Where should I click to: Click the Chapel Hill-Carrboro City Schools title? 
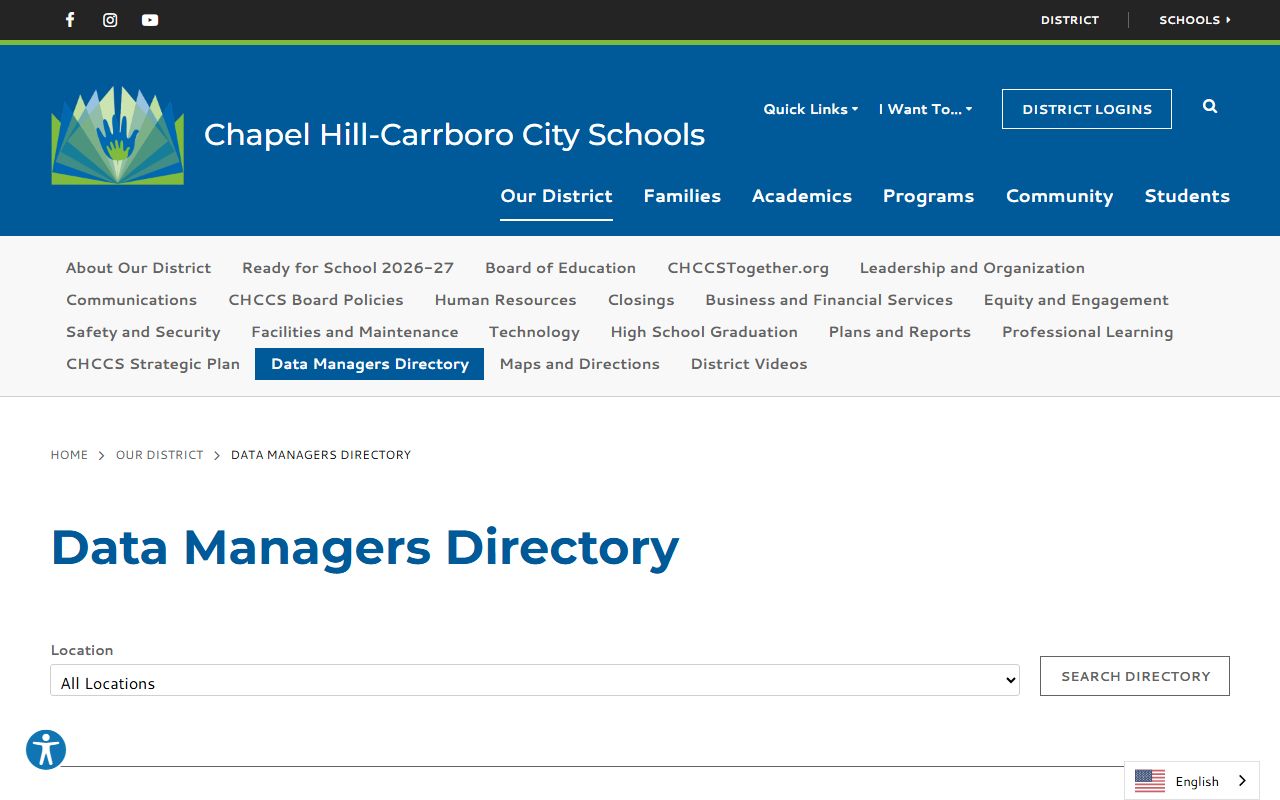454,135
